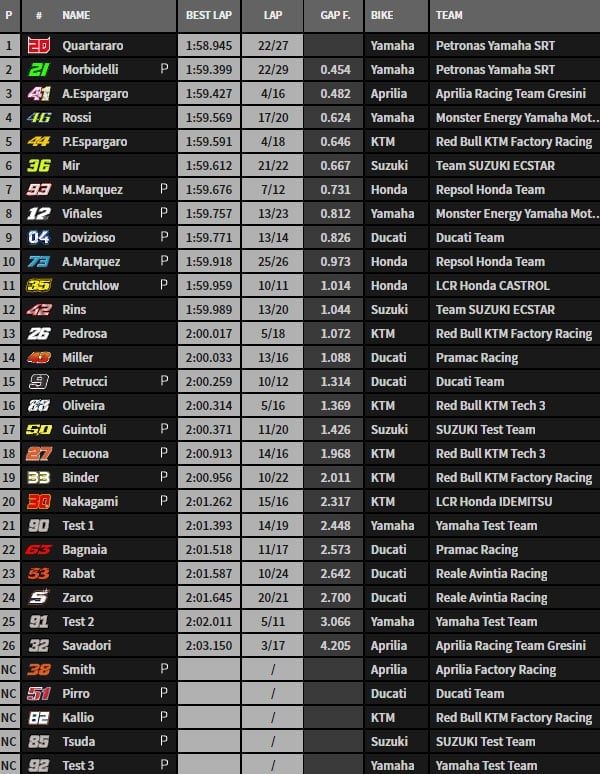Select Dovizioso's number 04 badge
Viewport: 600px width, 774px height.
pos(38,238)
